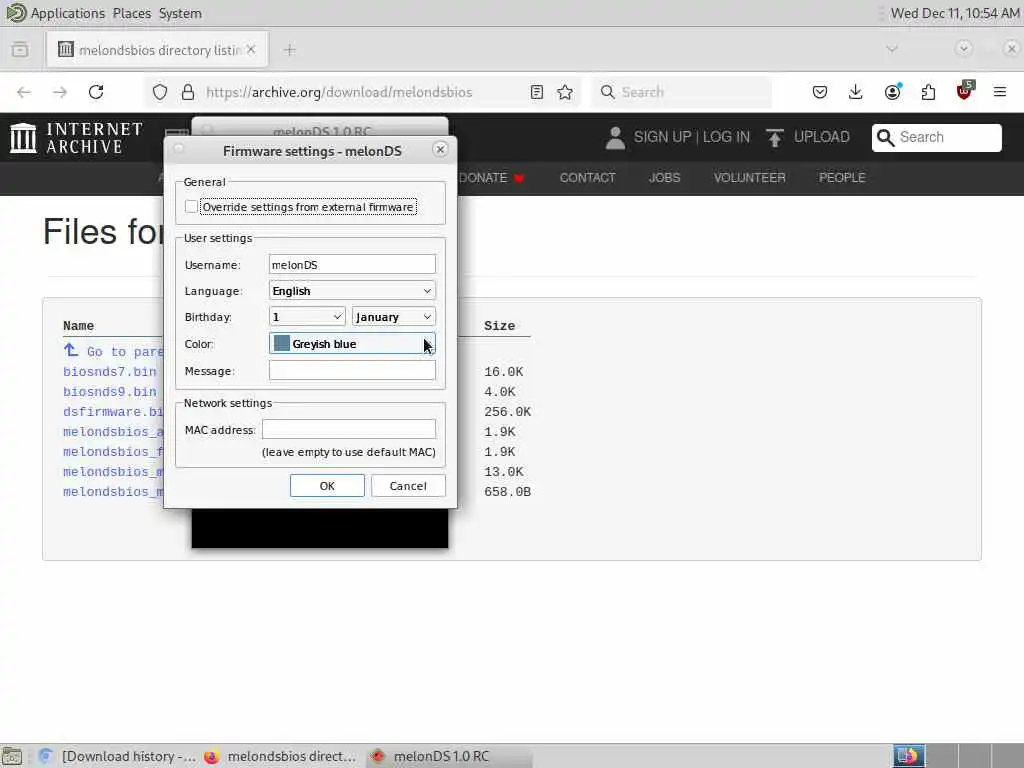This screenshot has height=768, width=1024.
Task: Close the Firmware settings dialog
Action: (x=440, y=150)
